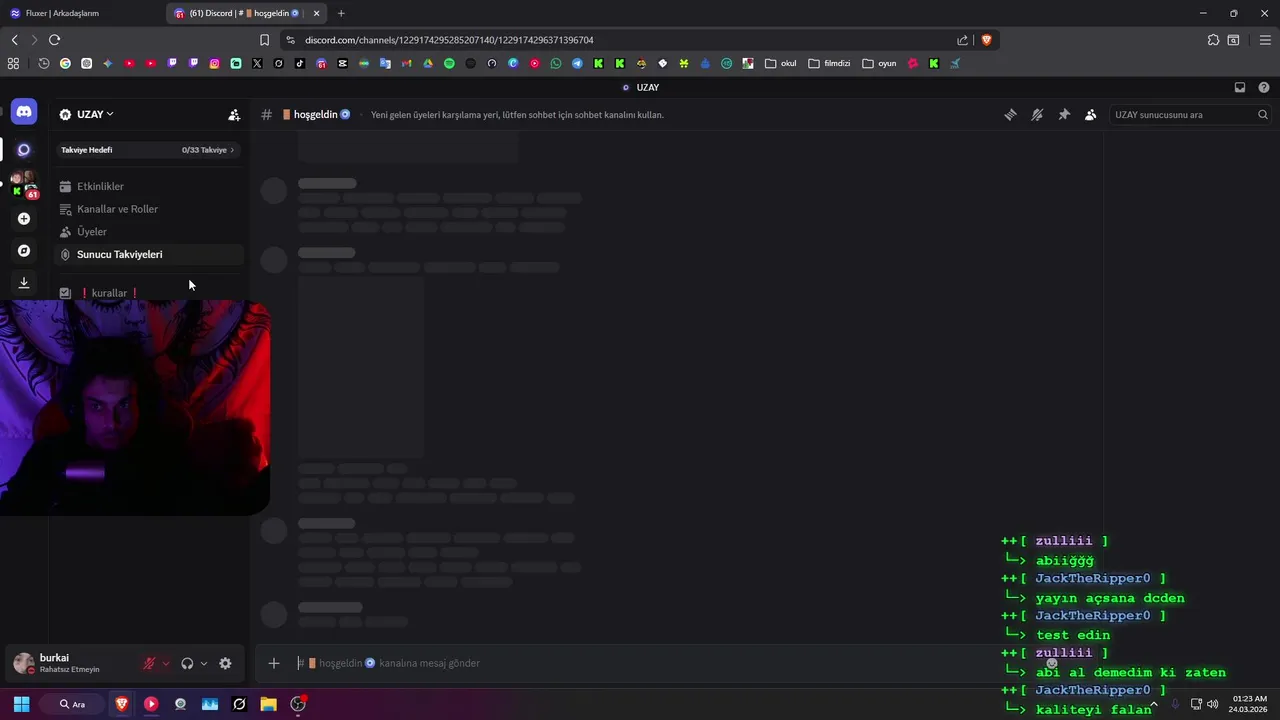Open the WhatsApp bookmark icon
This screenshot has height=720, width=1280.
pyautogui.click(x=556, y=63)
